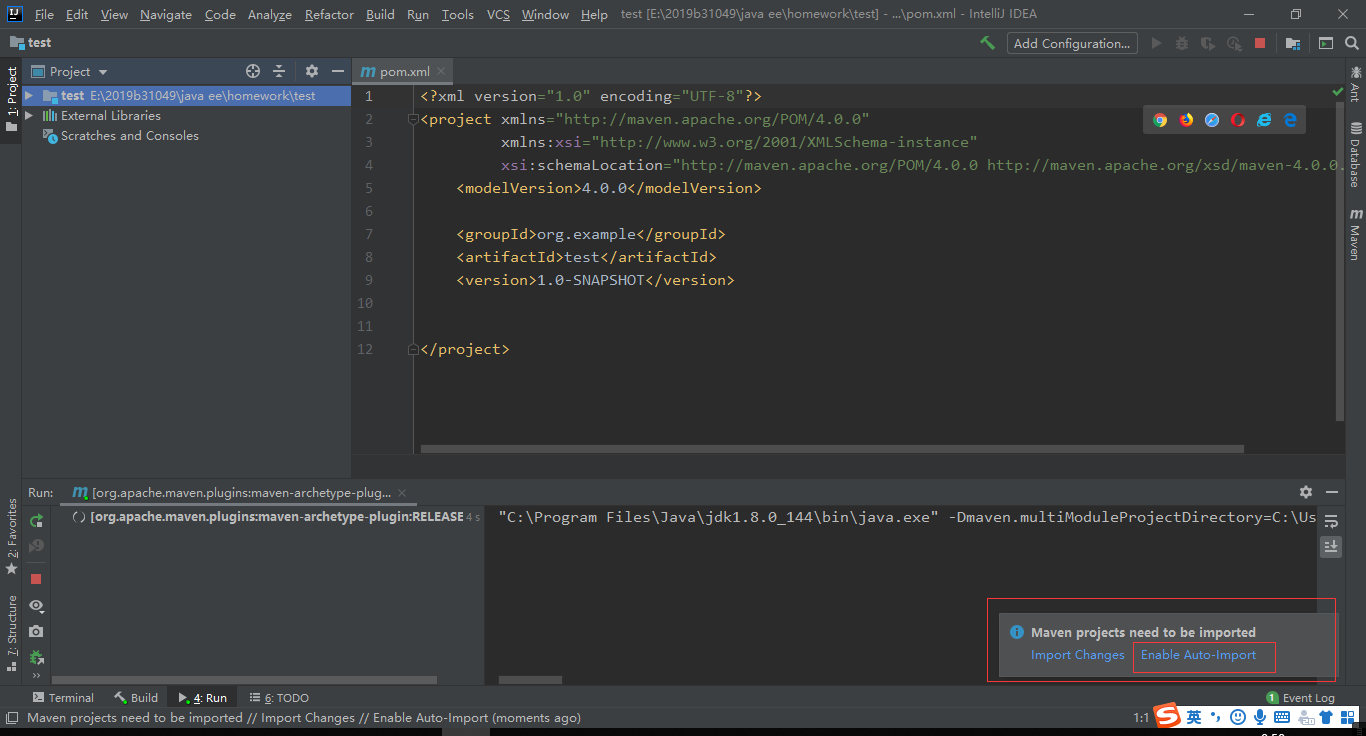
Task: Click the Scroll to End console icon
Action: click(1331, 546)
